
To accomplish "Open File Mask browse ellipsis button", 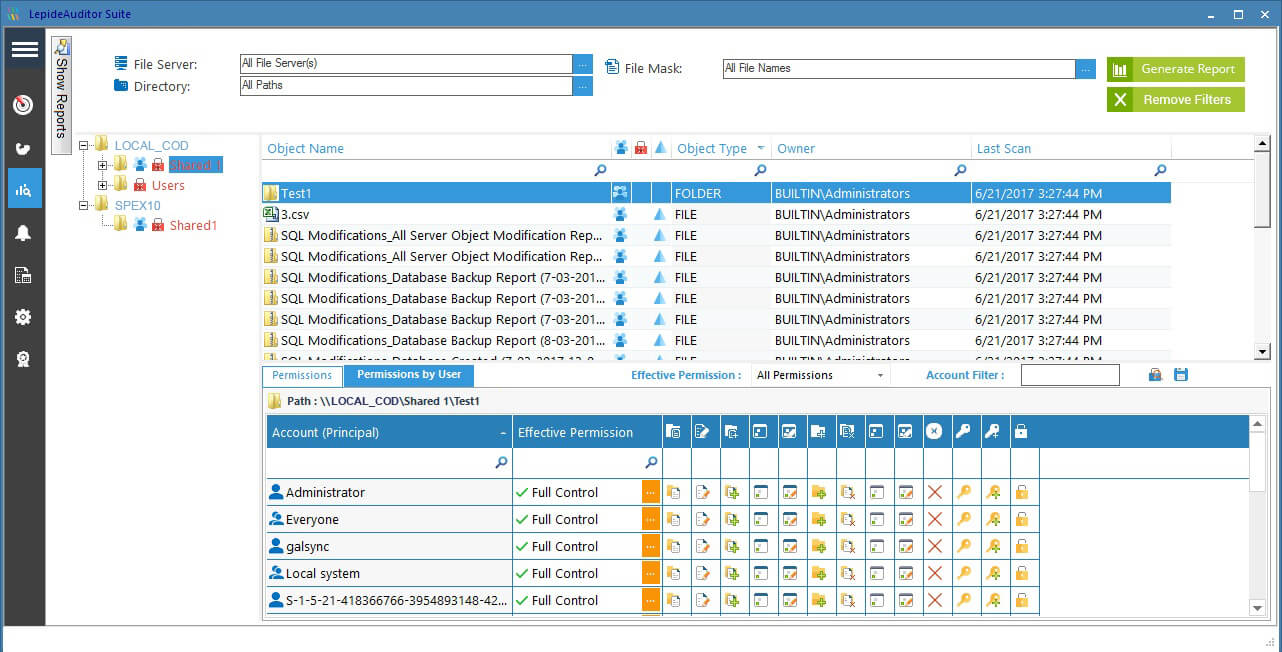I will [x=1086, y=69].
